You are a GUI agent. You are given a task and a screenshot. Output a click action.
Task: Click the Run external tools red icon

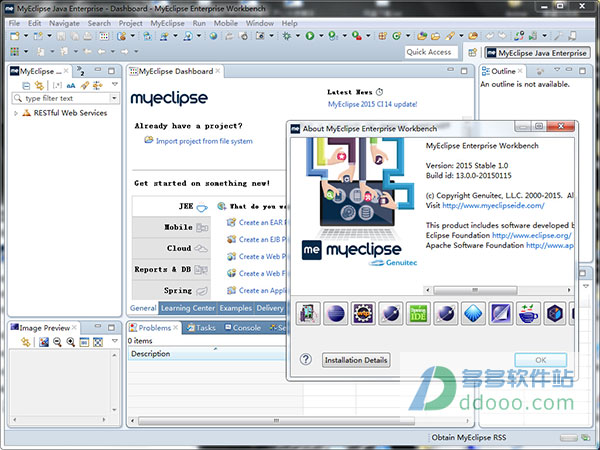pos(357,36)
